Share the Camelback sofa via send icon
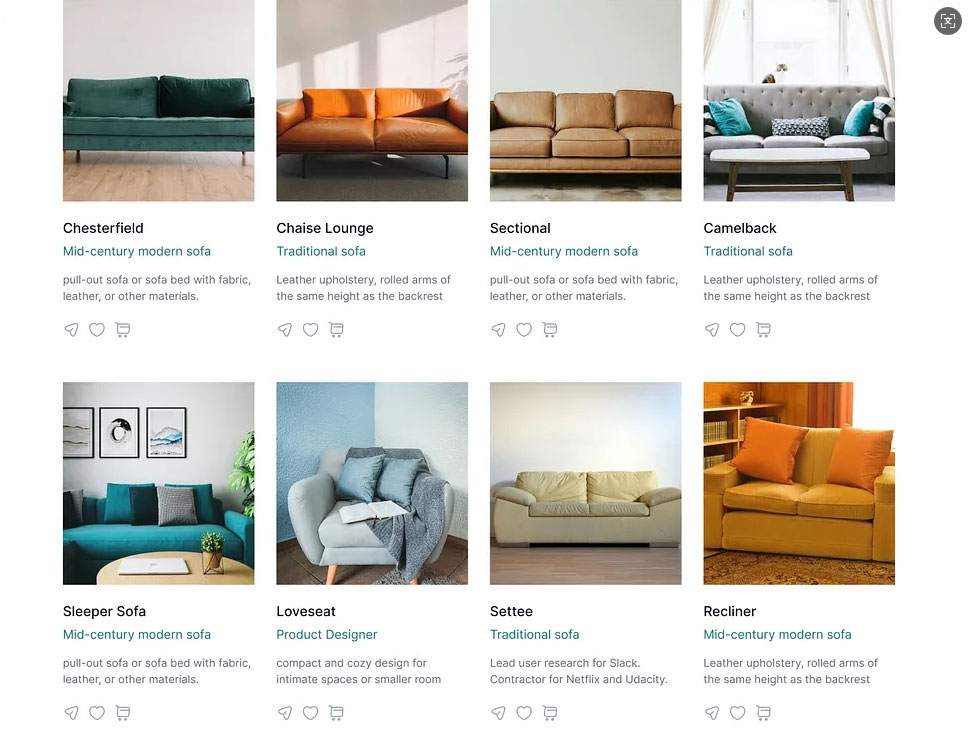 click(x=712, y=330)
